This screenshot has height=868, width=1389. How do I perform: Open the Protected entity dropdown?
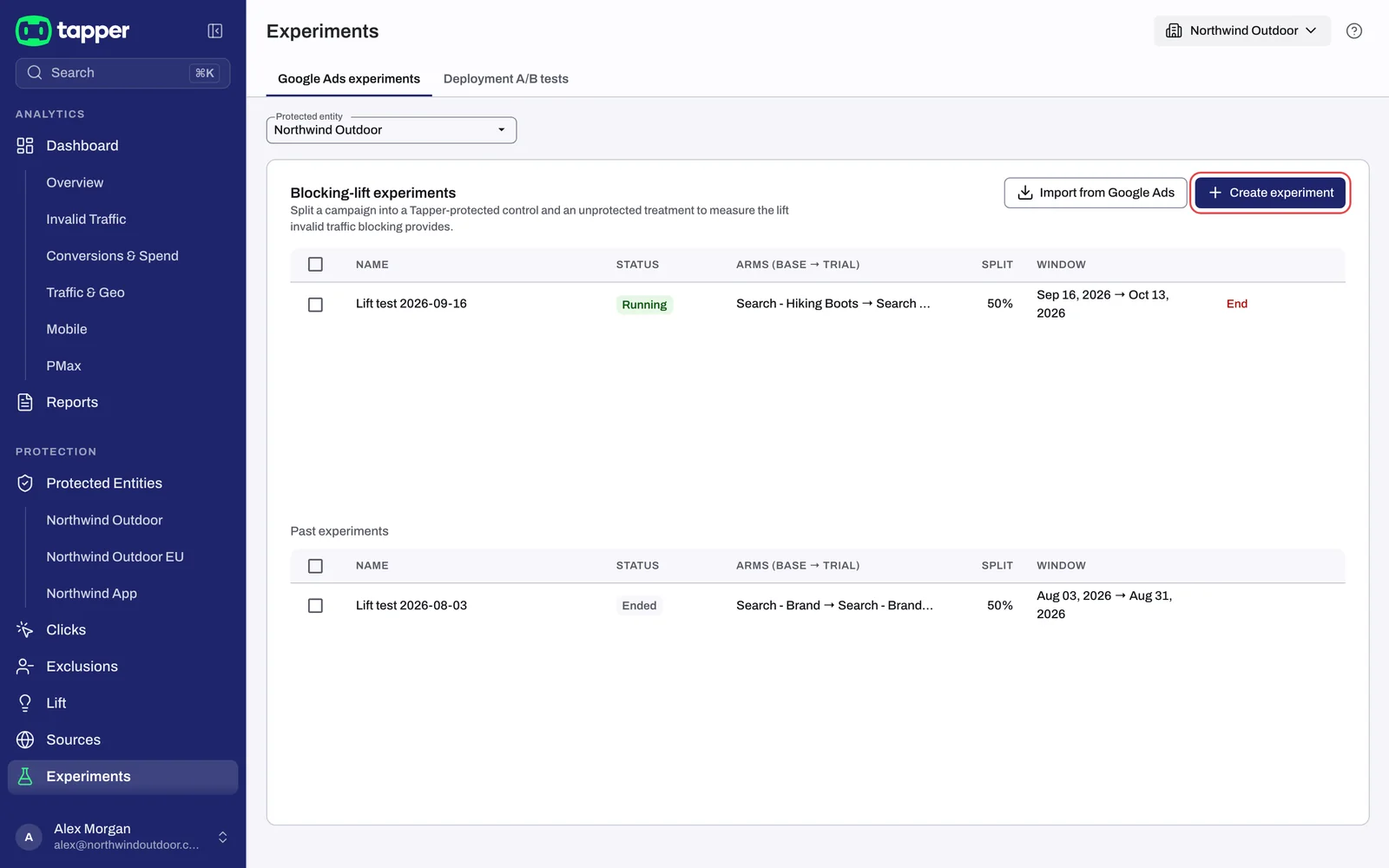coord(392,130)
